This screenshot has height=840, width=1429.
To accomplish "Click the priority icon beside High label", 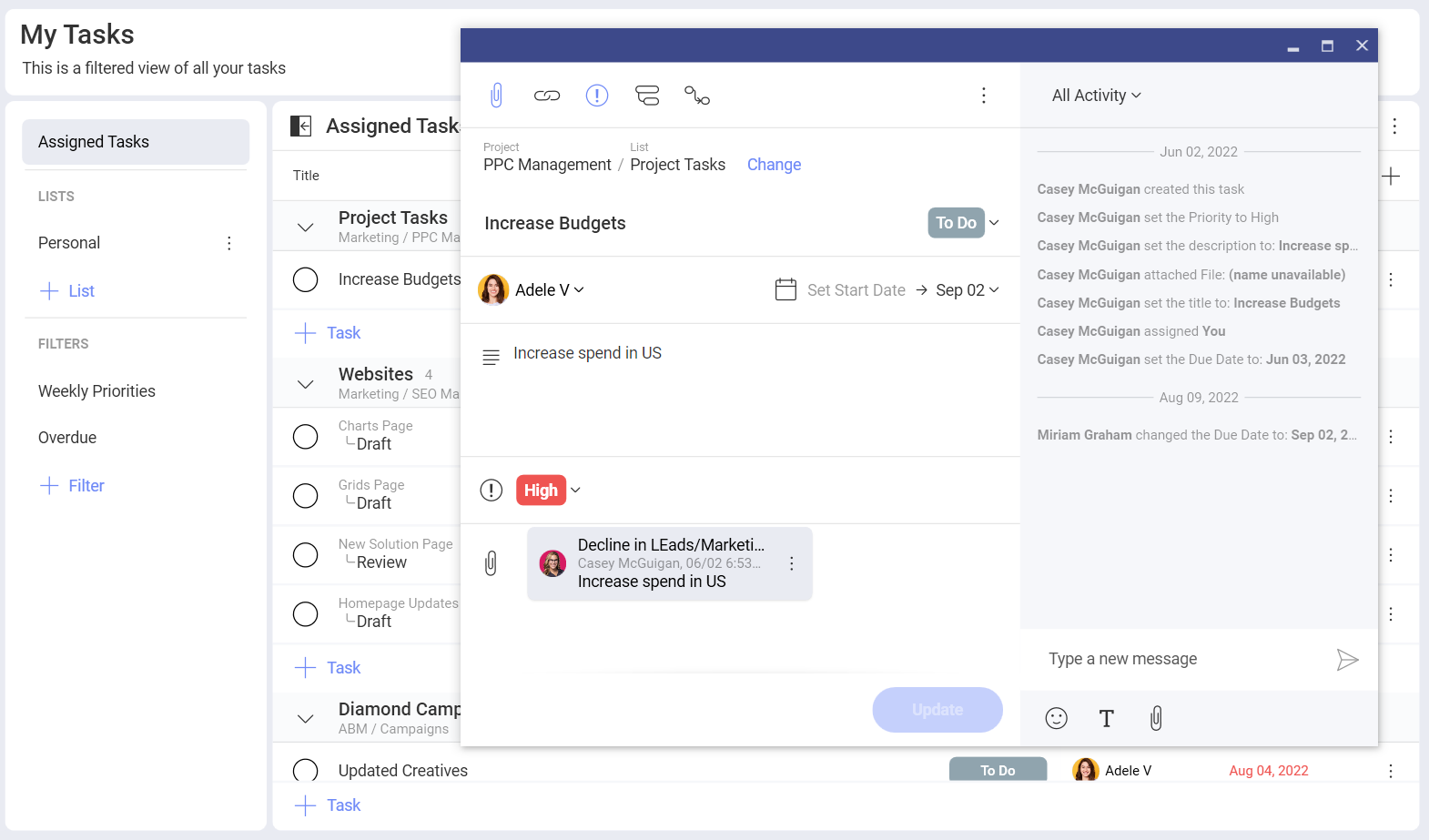I will pos(492,491).
